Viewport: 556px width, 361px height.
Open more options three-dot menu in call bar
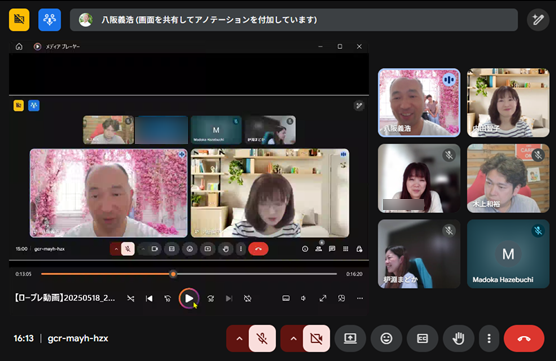coord(489,338)
